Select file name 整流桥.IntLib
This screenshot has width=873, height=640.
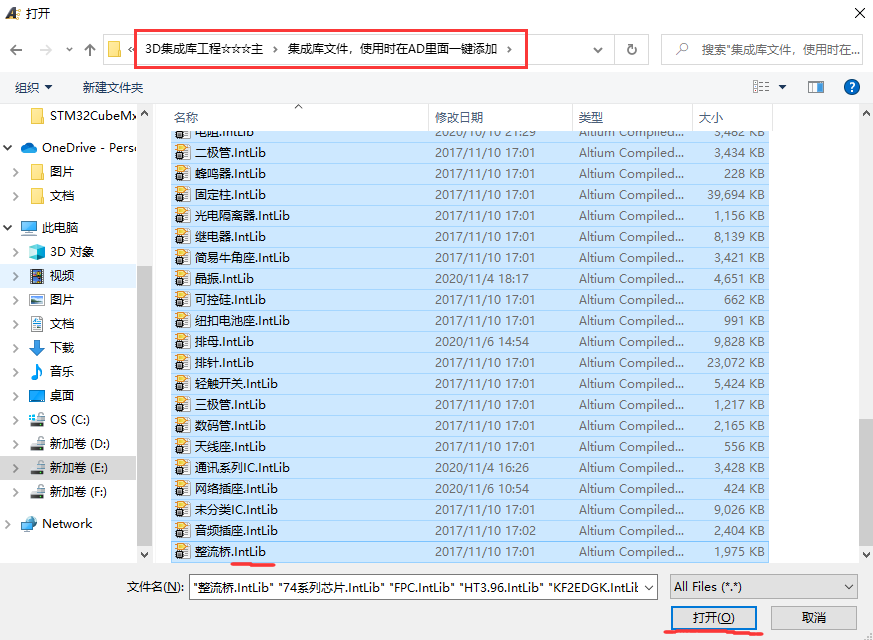(x=230, y=552)
